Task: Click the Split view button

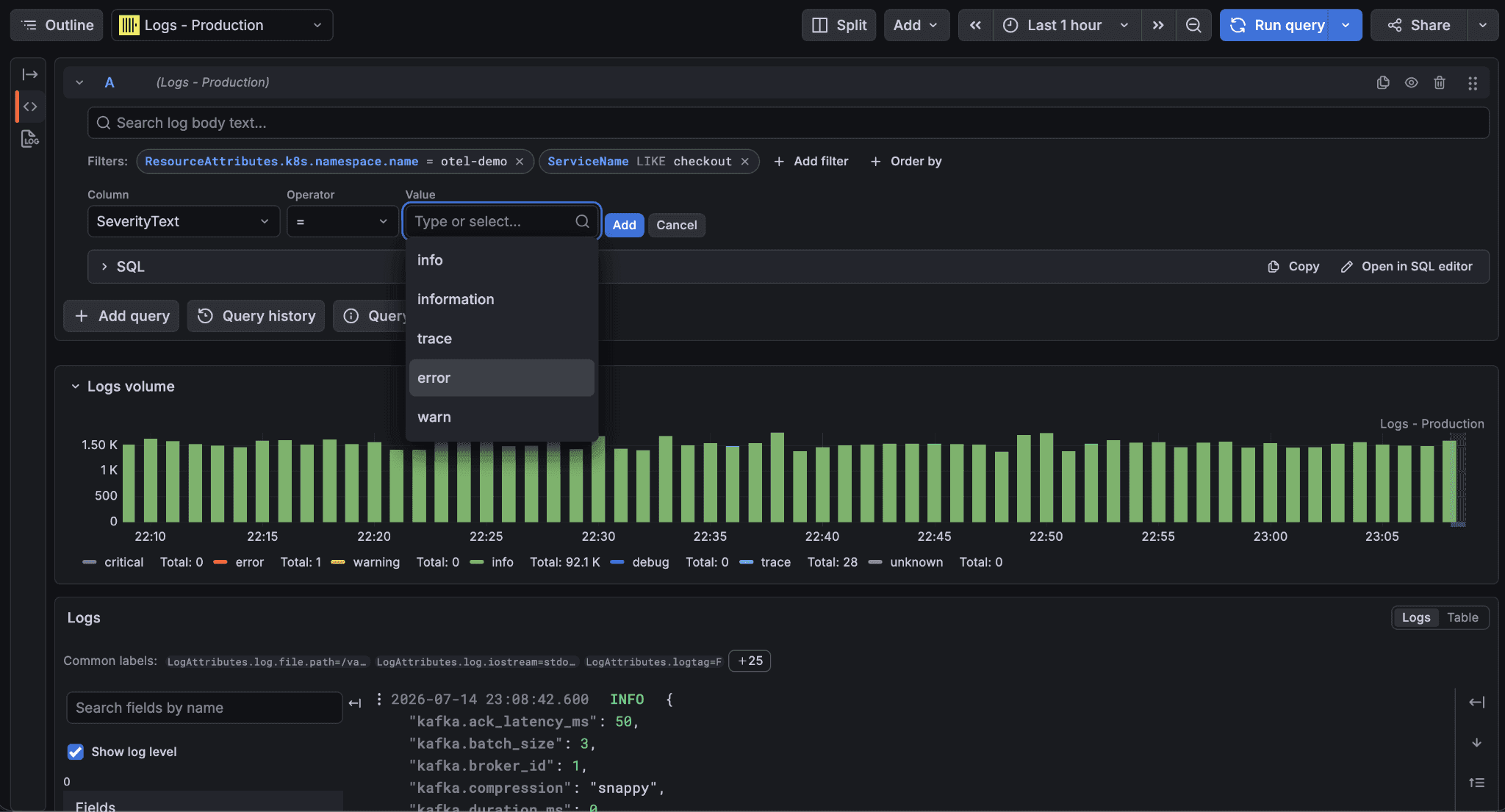Action: click(x=838, y=25)
